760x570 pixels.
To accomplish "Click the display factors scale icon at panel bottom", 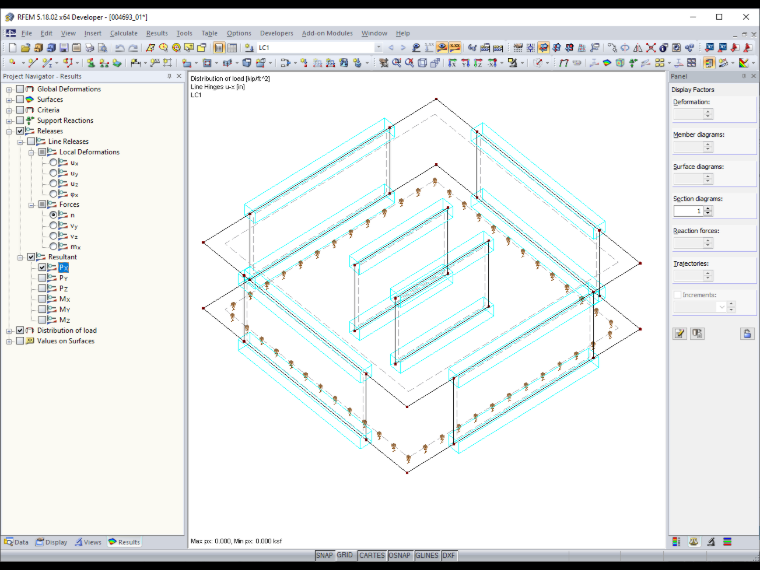I will [x=694, y=542].
